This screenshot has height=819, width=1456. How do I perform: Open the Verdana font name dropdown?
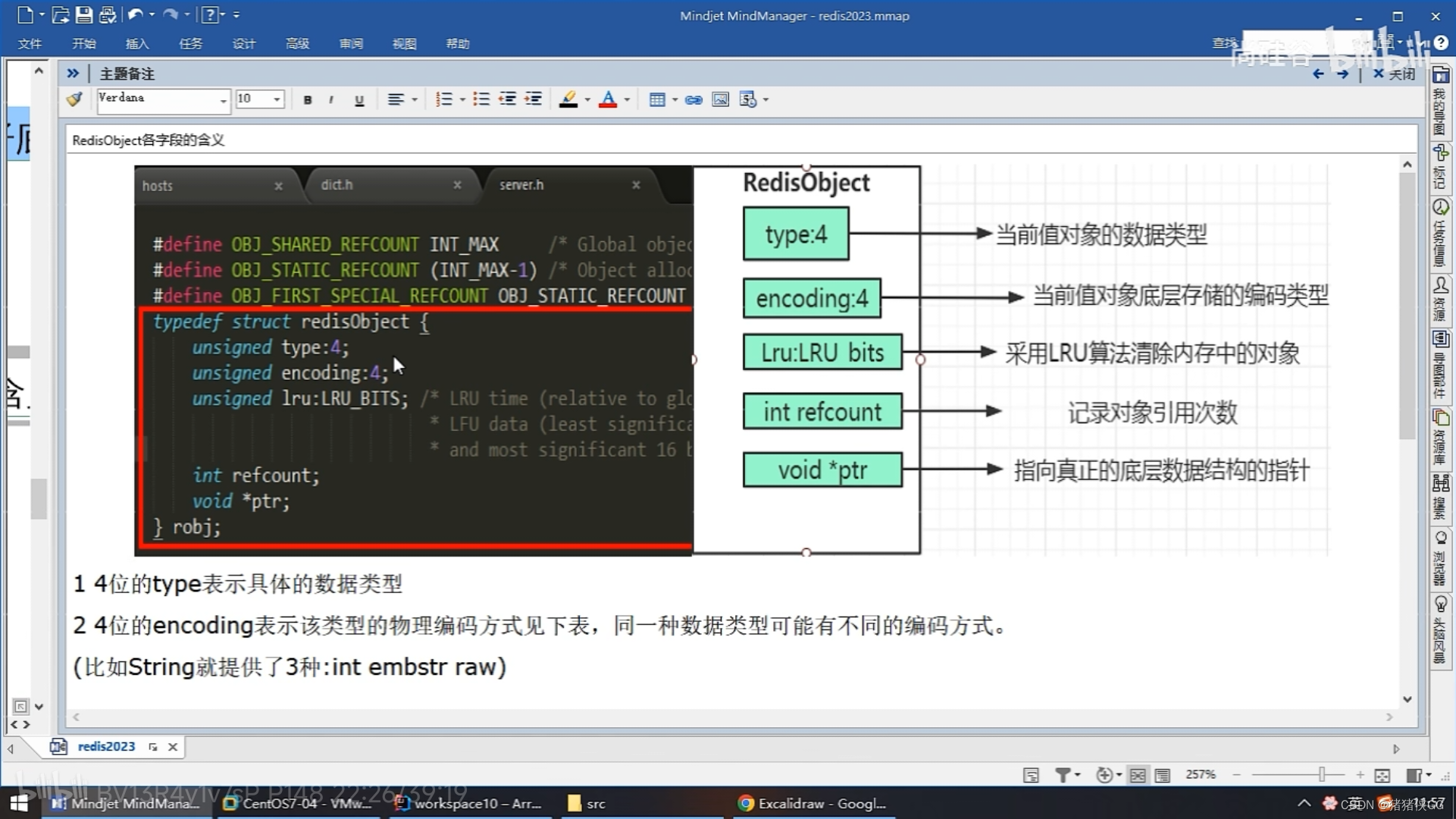(x=223, y=100)
